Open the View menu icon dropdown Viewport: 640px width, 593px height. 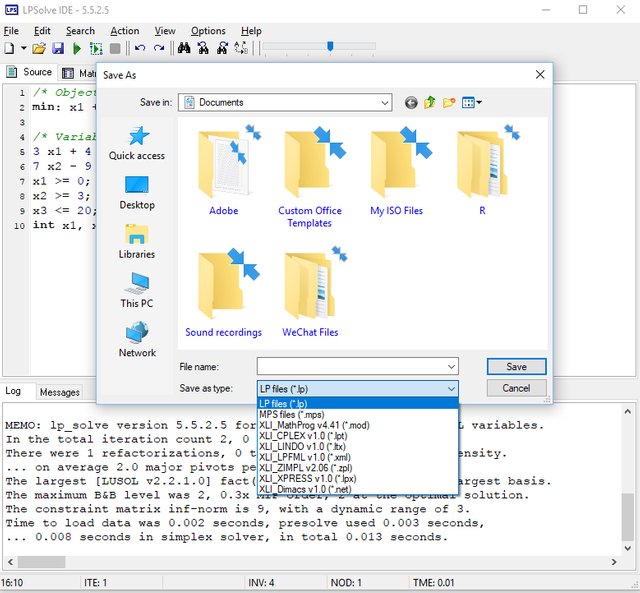471,102
